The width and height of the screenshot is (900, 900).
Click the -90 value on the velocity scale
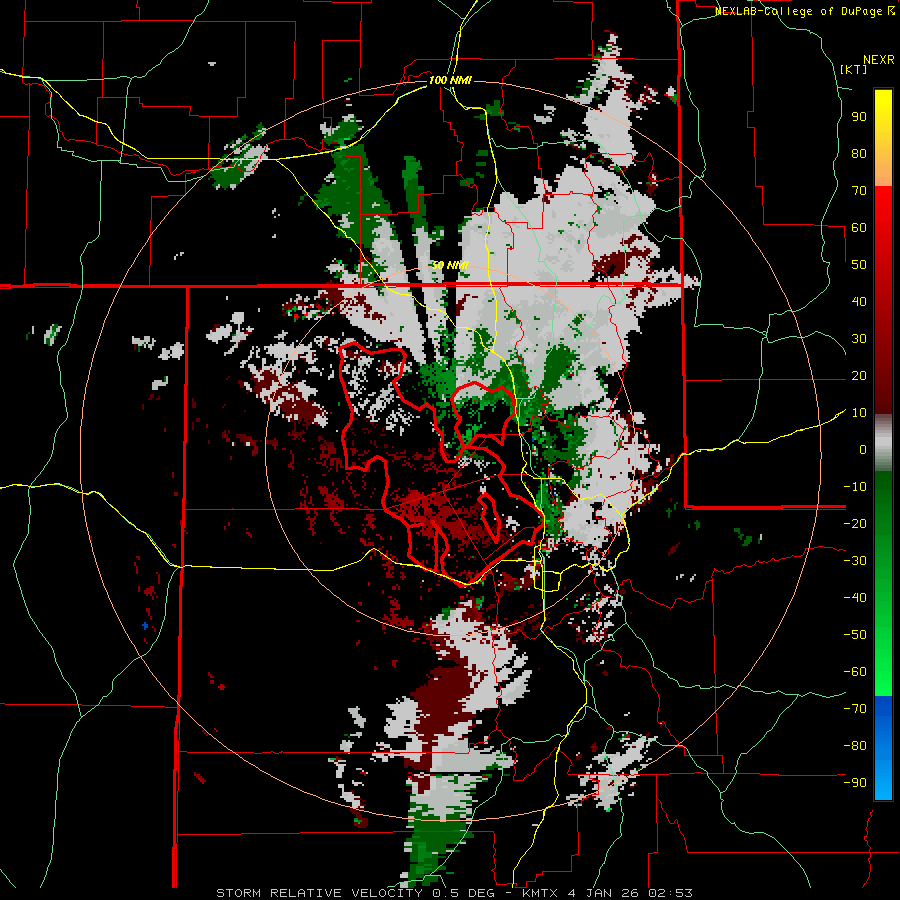click(855, 783)
